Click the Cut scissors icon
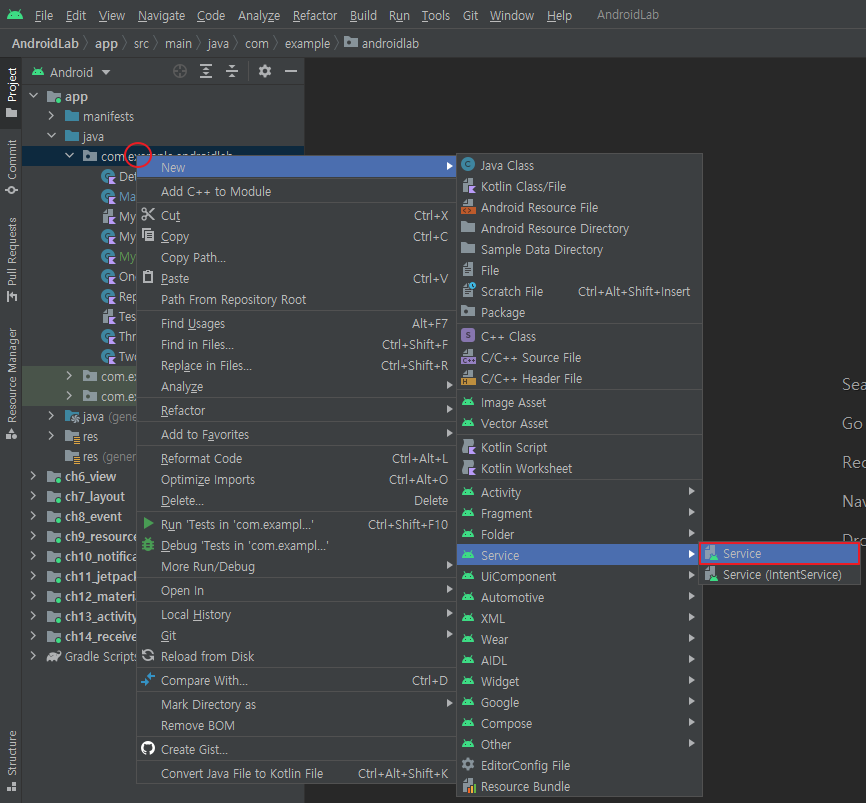866x803 pixels. point(148,214)
